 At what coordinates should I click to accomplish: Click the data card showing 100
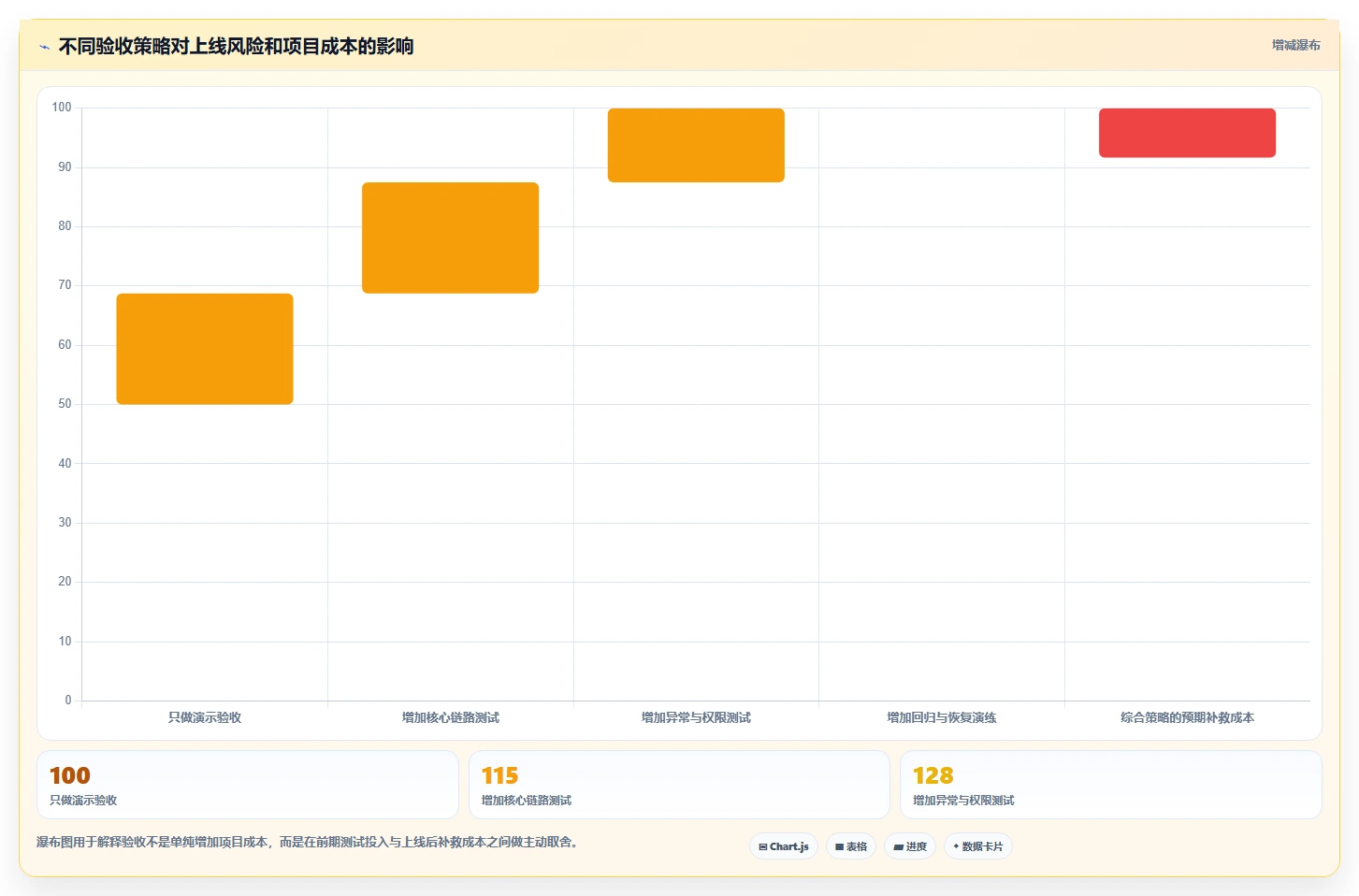coord(248,785)
